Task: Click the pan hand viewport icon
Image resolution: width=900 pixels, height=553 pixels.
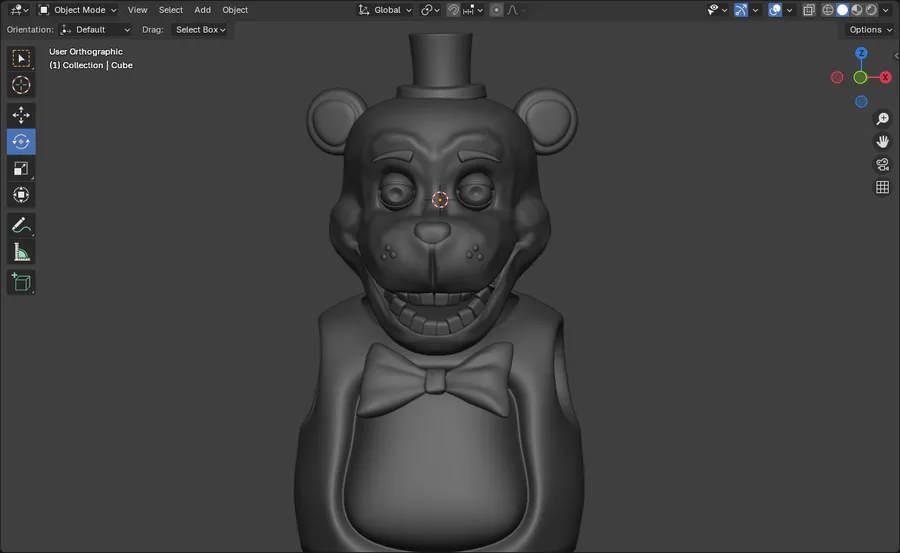Action: tap(882, 141)
